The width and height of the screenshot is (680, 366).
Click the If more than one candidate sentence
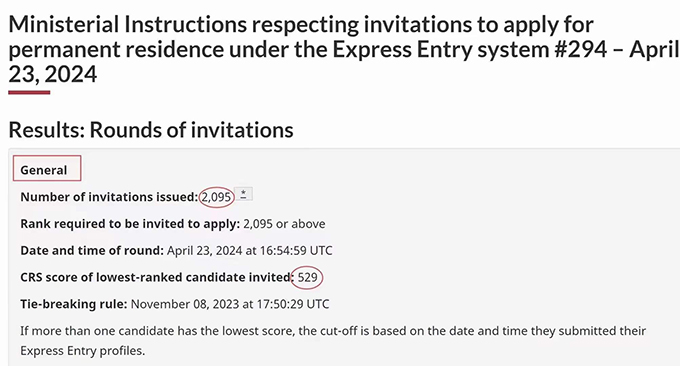pyautogui.click(x=333, y=340)
